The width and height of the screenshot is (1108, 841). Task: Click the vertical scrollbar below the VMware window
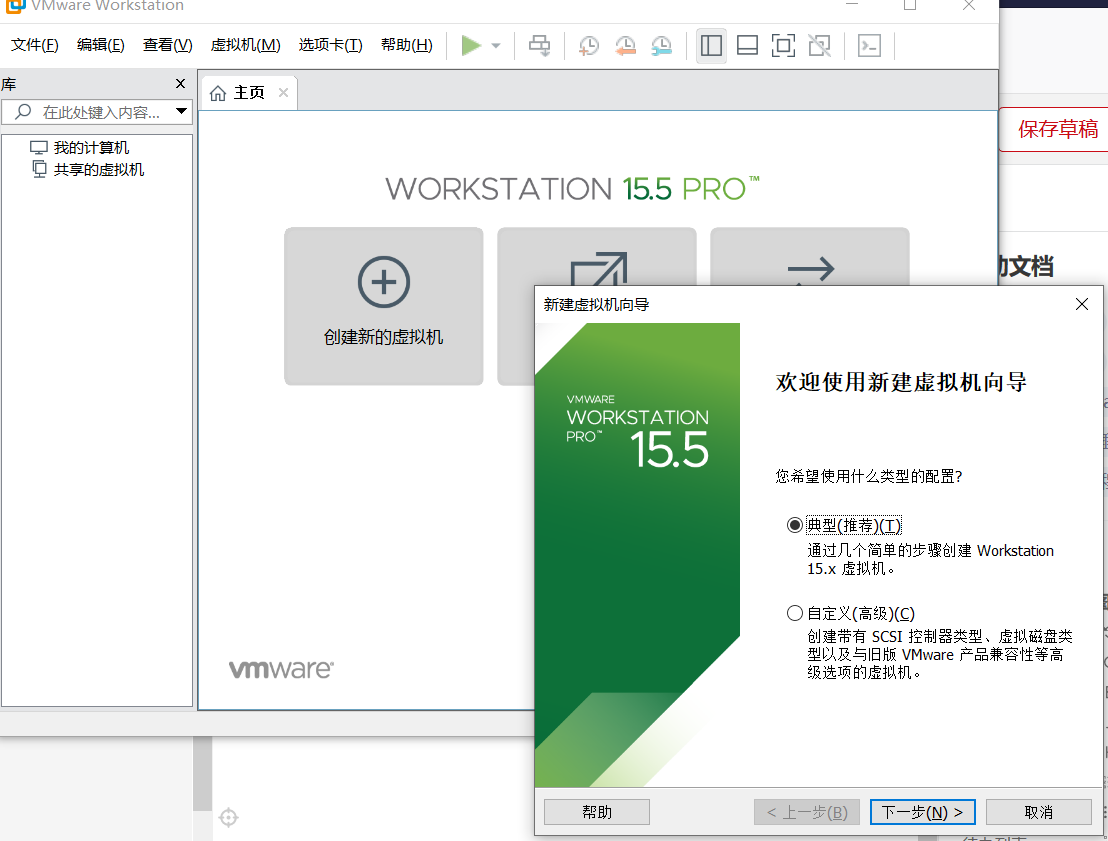tap(203, 774)
